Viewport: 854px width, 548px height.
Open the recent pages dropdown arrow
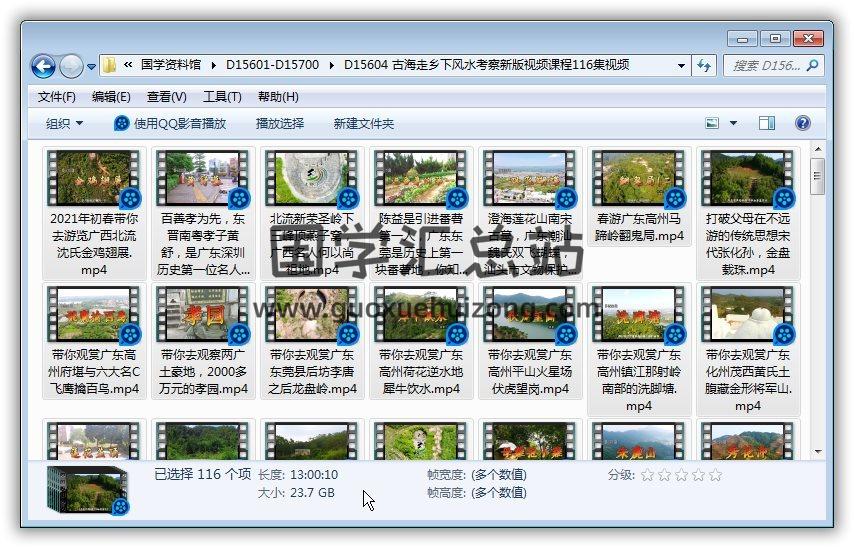click(91, 67)
